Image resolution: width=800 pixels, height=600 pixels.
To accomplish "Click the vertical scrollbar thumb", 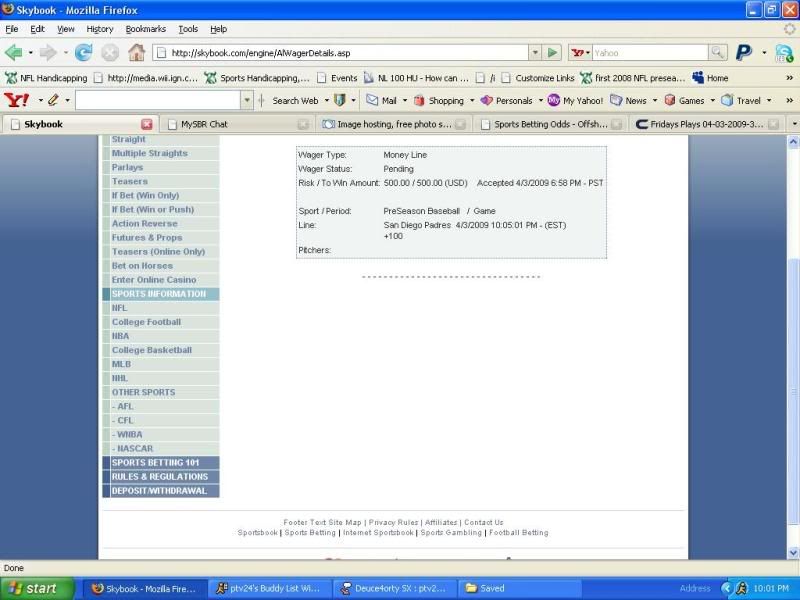I will pos(793,392).
